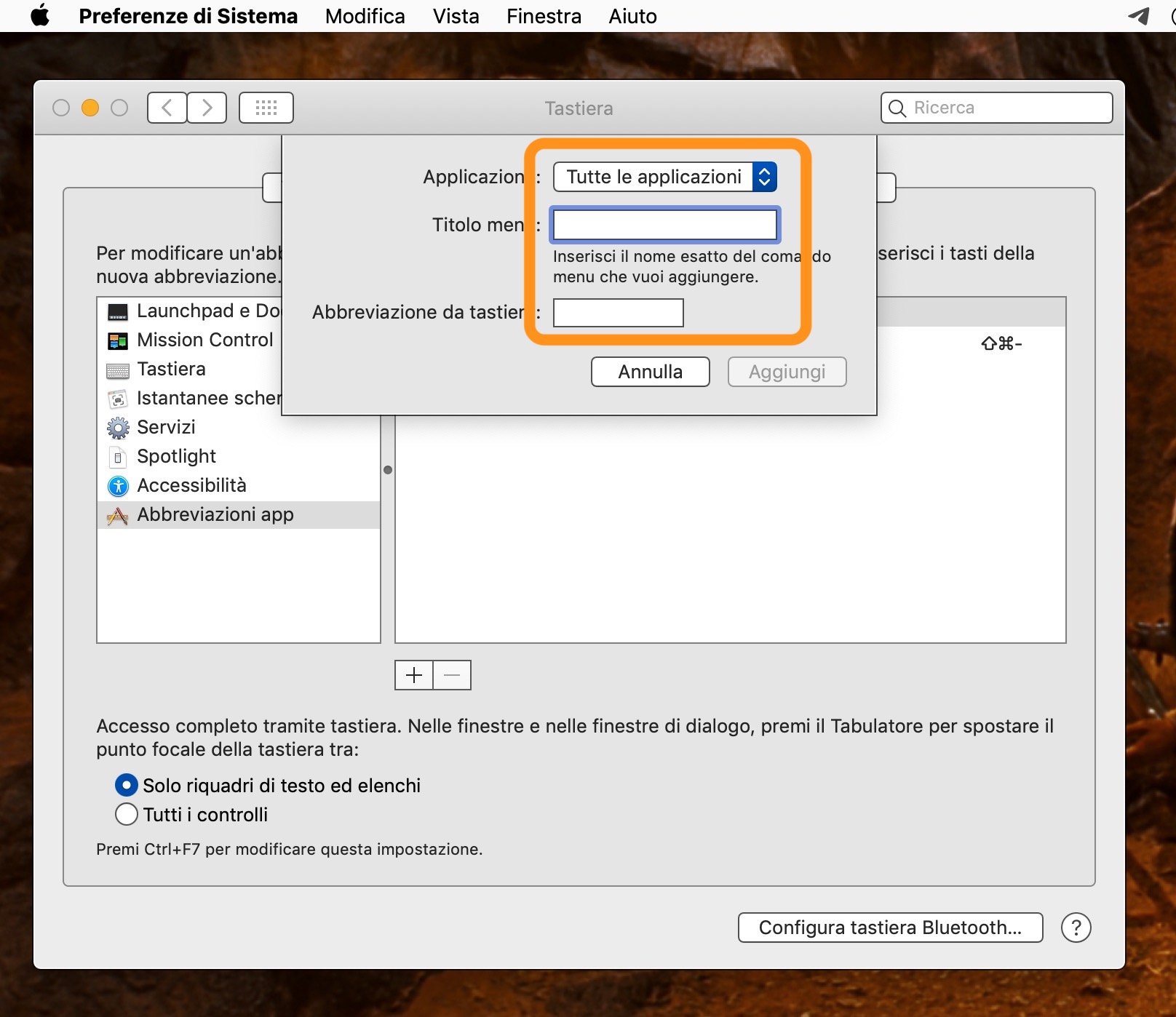Click the magnifying glass search icon
The height and width of the screenshot is (1017, 1176).
pyautogui.click(x=898, y=108)
